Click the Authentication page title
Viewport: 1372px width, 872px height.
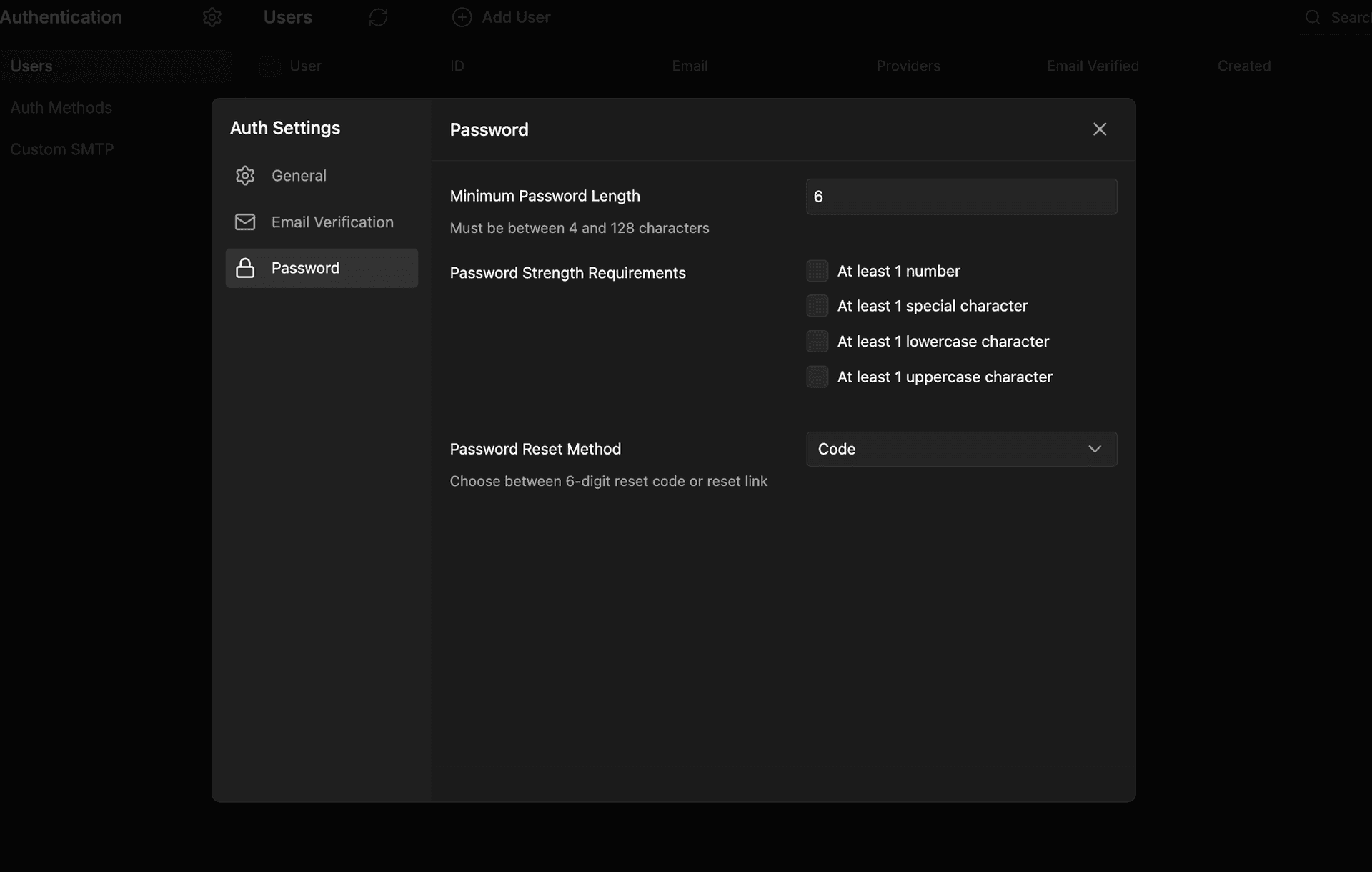click(x=61, y=17)
